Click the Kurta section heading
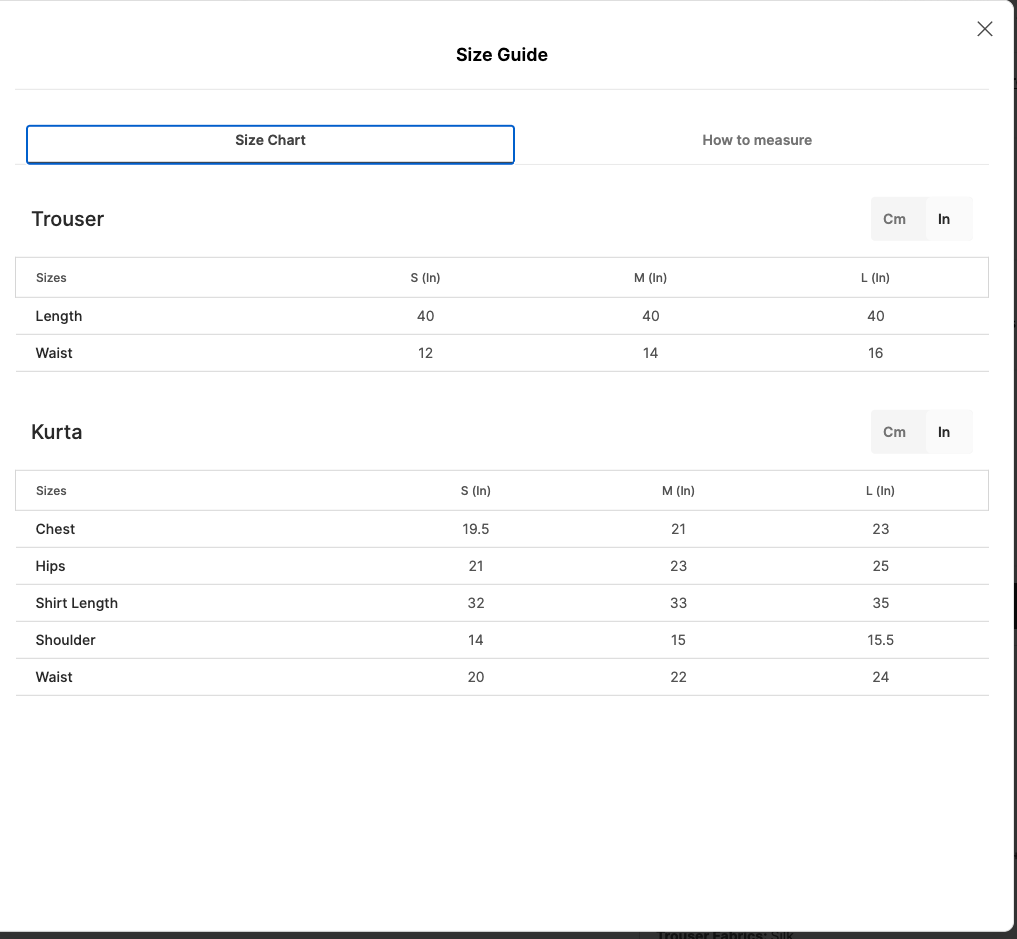1017x939 pixels. (57, 432)
